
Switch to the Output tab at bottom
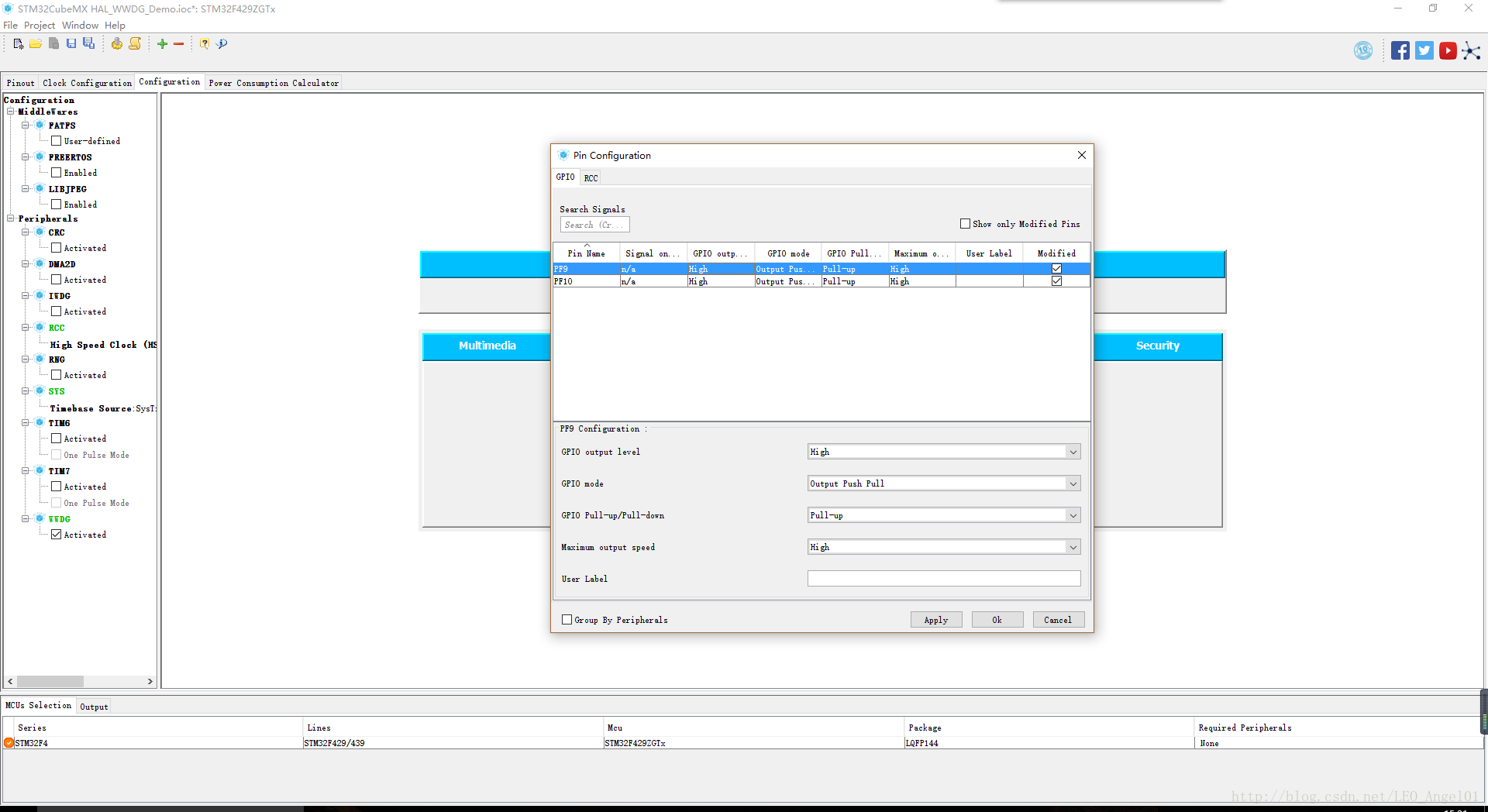pyautogui.click(x=94, y=707)
